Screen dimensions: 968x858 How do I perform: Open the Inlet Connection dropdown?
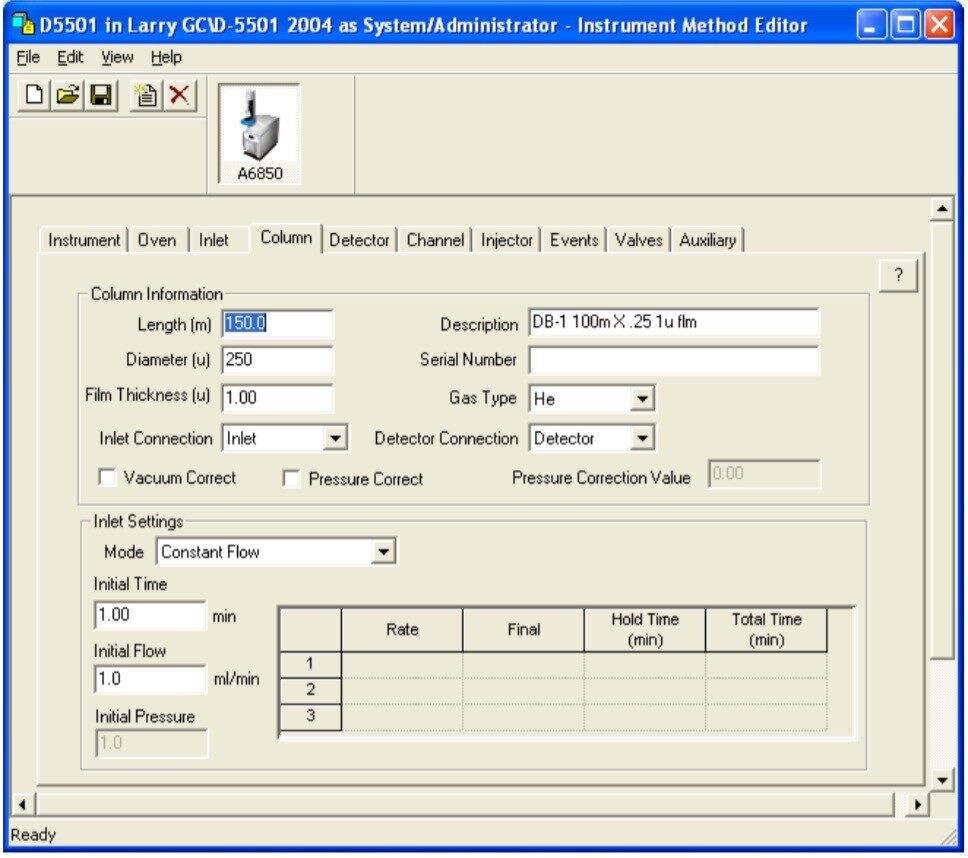tap(335, 438)
